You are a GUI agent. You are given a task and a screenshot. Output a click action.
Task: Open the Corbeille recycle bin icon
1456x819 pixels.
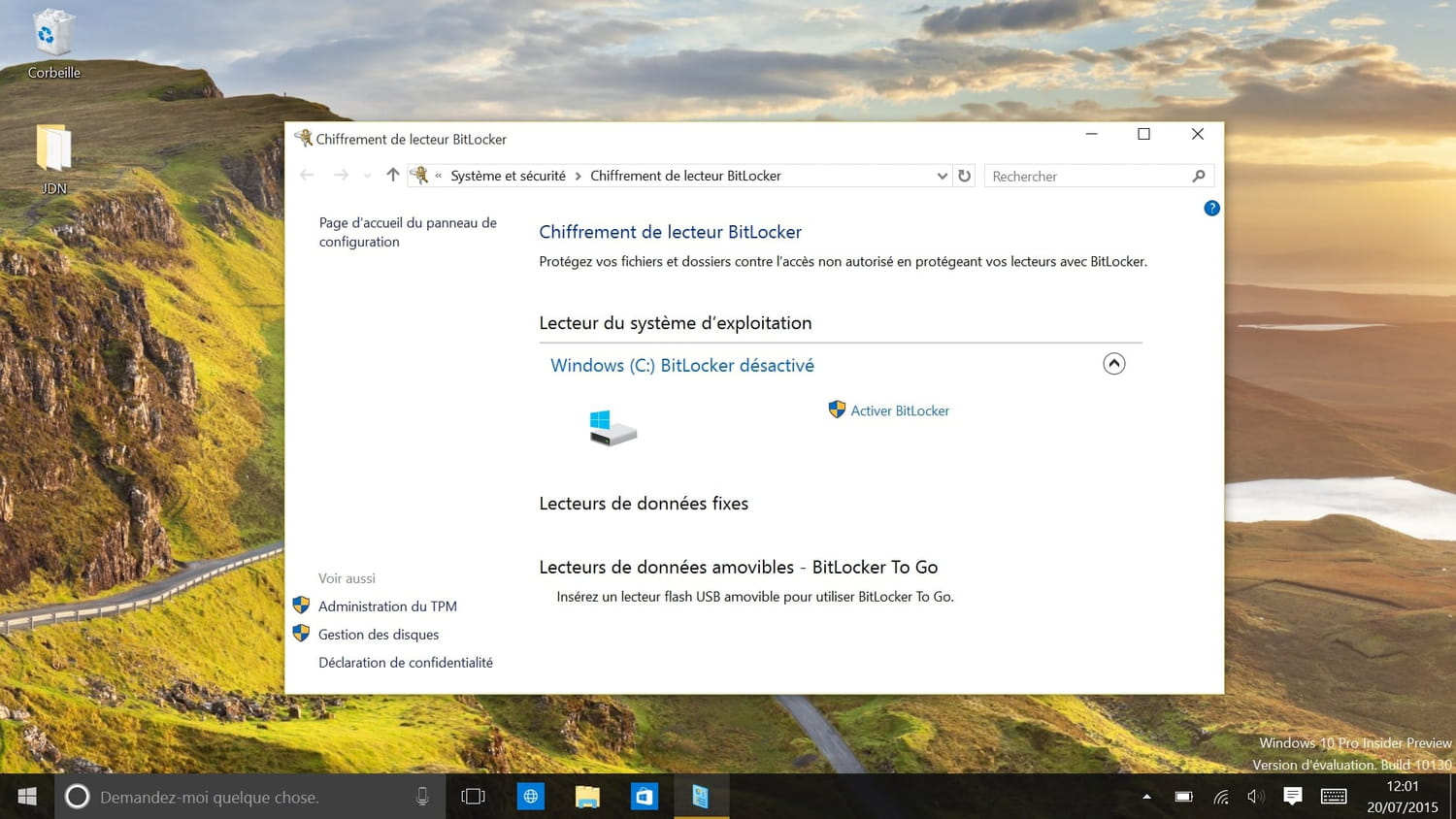pos(53,44)
